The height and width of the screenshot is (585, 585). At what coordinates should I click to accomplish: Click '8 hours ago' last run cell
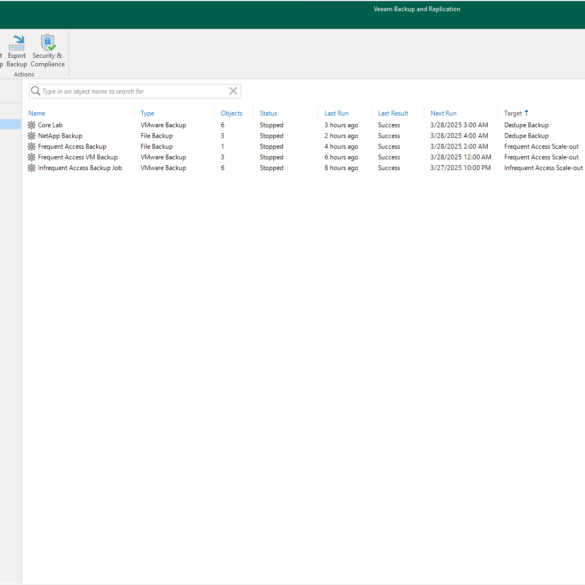click(341, 168)
